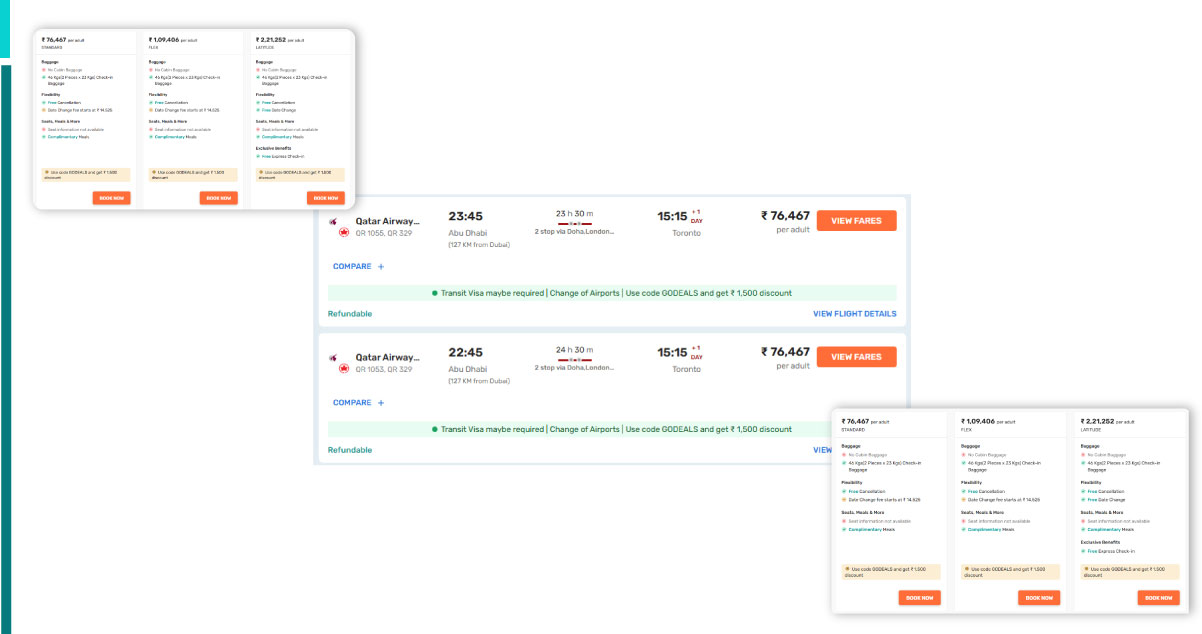Click BOOK NOW on the LATITUDE fare card
The width and height of the screenshot is (1202, 634).
(1158, 597)
